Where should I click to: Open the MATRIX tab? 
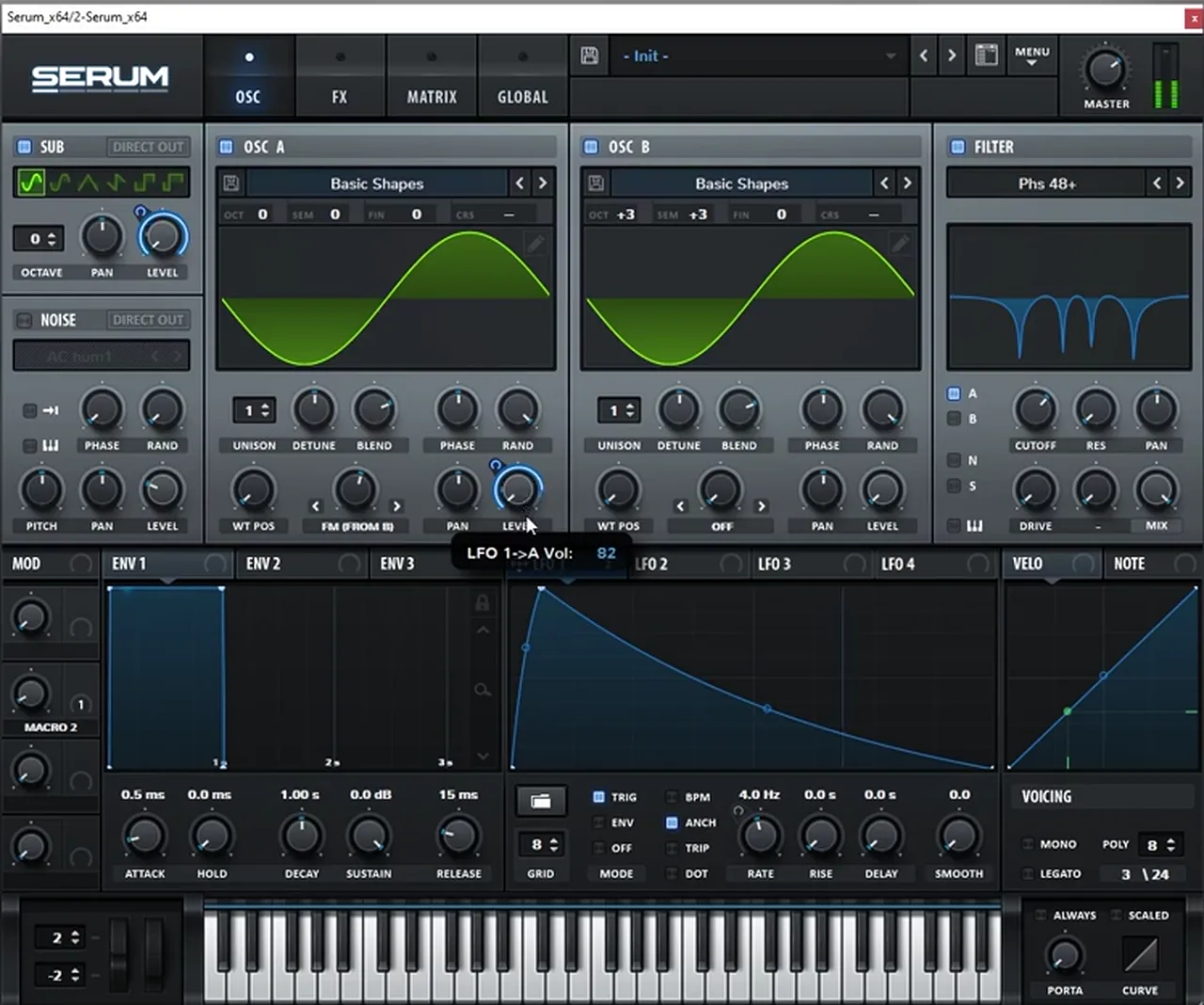432,77
